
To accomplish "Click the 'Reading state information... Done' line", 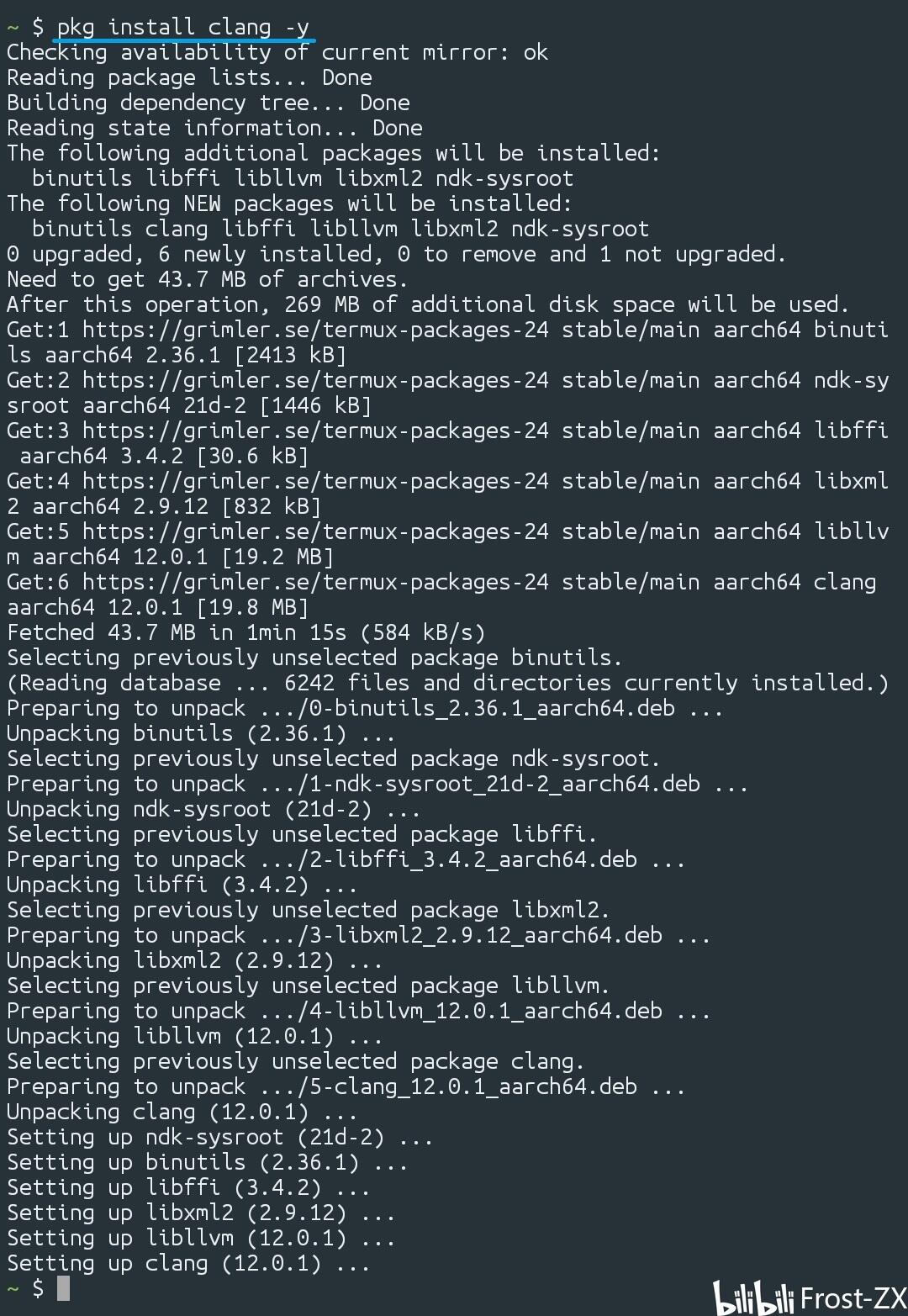I will 214,128.
